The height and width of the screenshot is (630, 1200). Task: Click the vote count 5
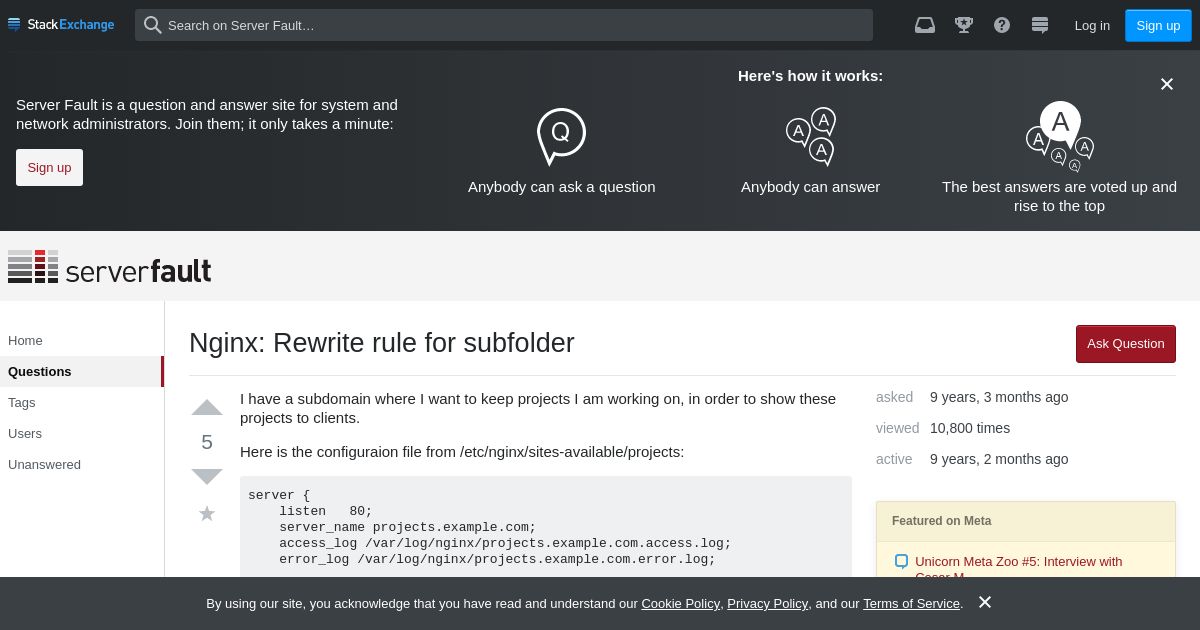207,442
